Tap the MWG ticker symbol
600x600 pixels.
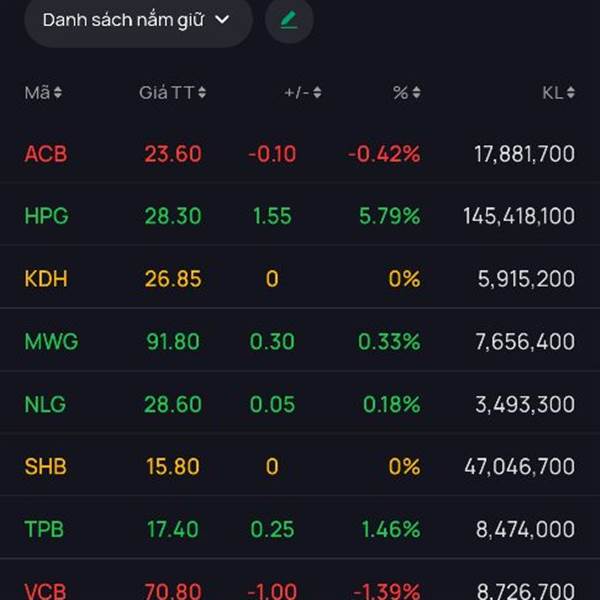click(x=51, y=341)
